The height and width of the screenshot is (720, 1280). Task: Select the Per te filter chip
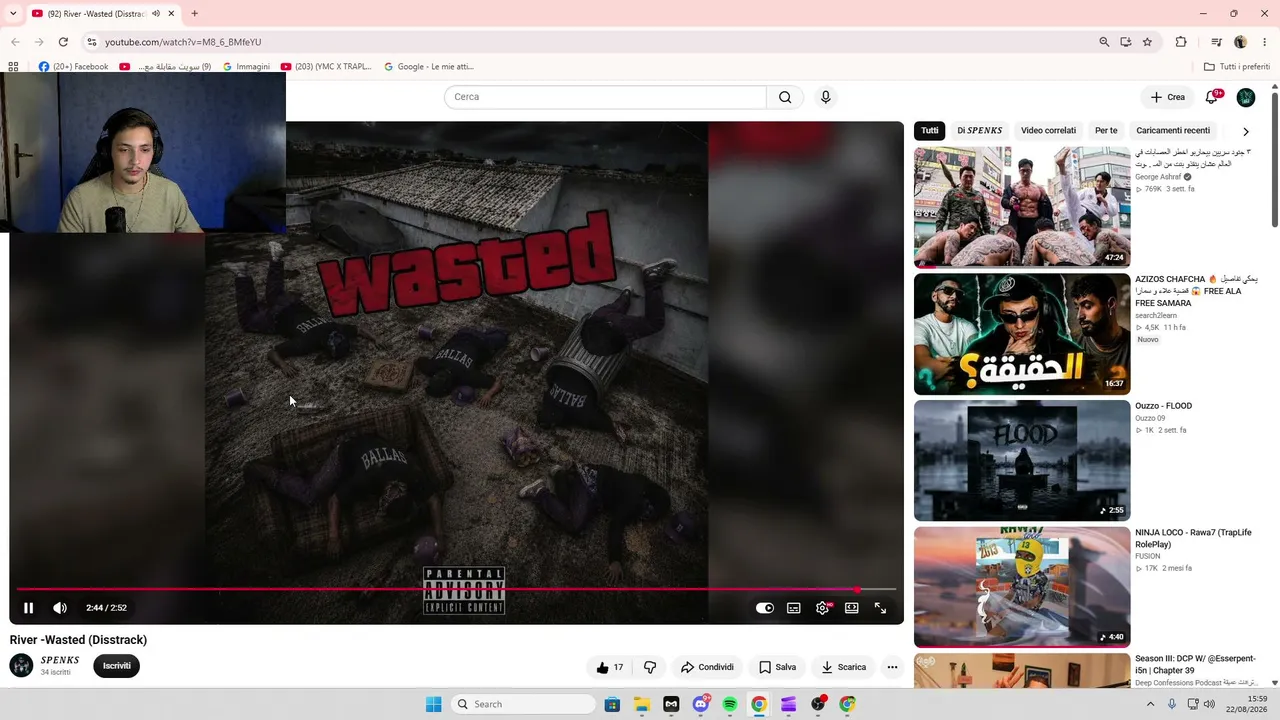point(1106,131)
